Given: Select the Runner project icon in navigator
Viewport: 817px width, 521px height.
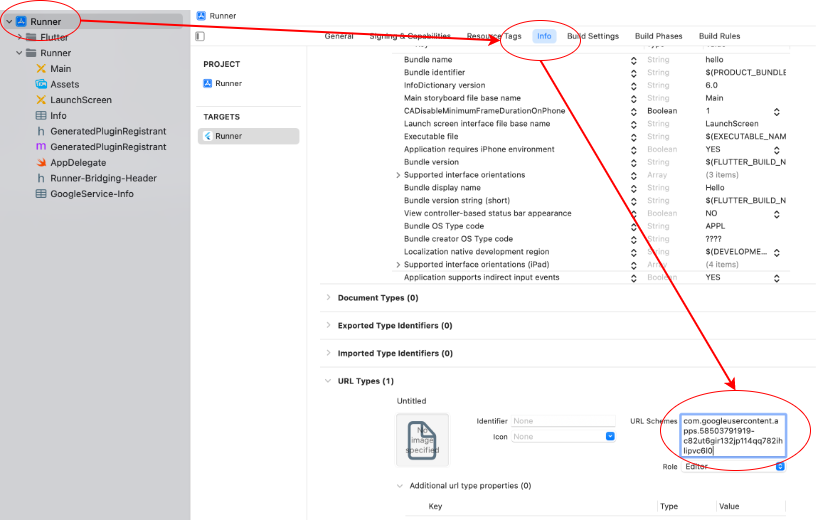Looking at the screenshot, I should [21, 21].
